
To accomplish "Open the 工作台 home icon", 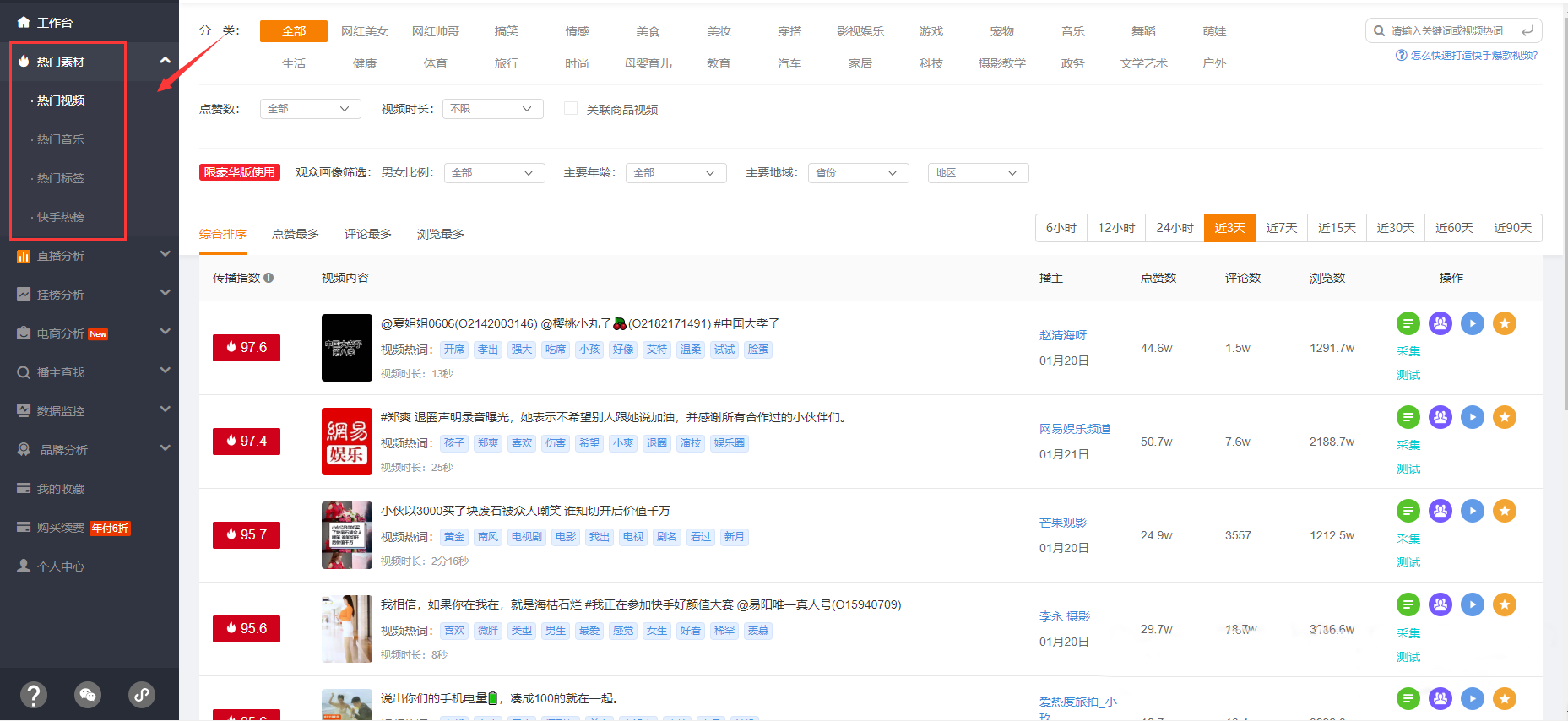I will point(24,23).
